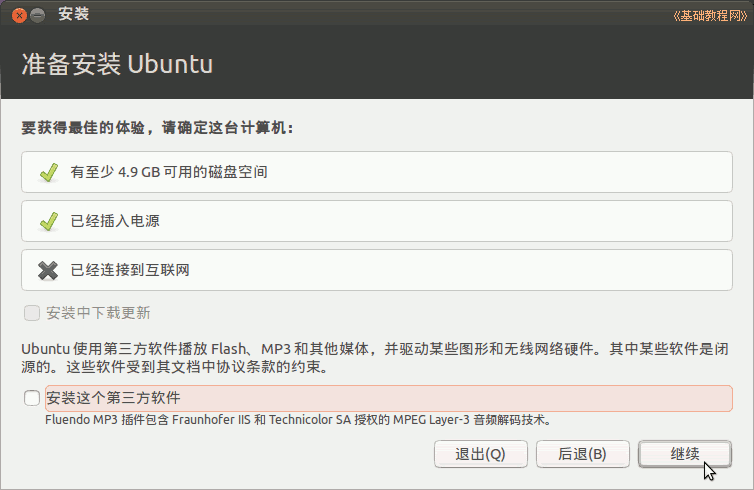Click the Ubuntu 使用第三方软件 paragraph
The image size is (754, 490).
coord(375,358)
